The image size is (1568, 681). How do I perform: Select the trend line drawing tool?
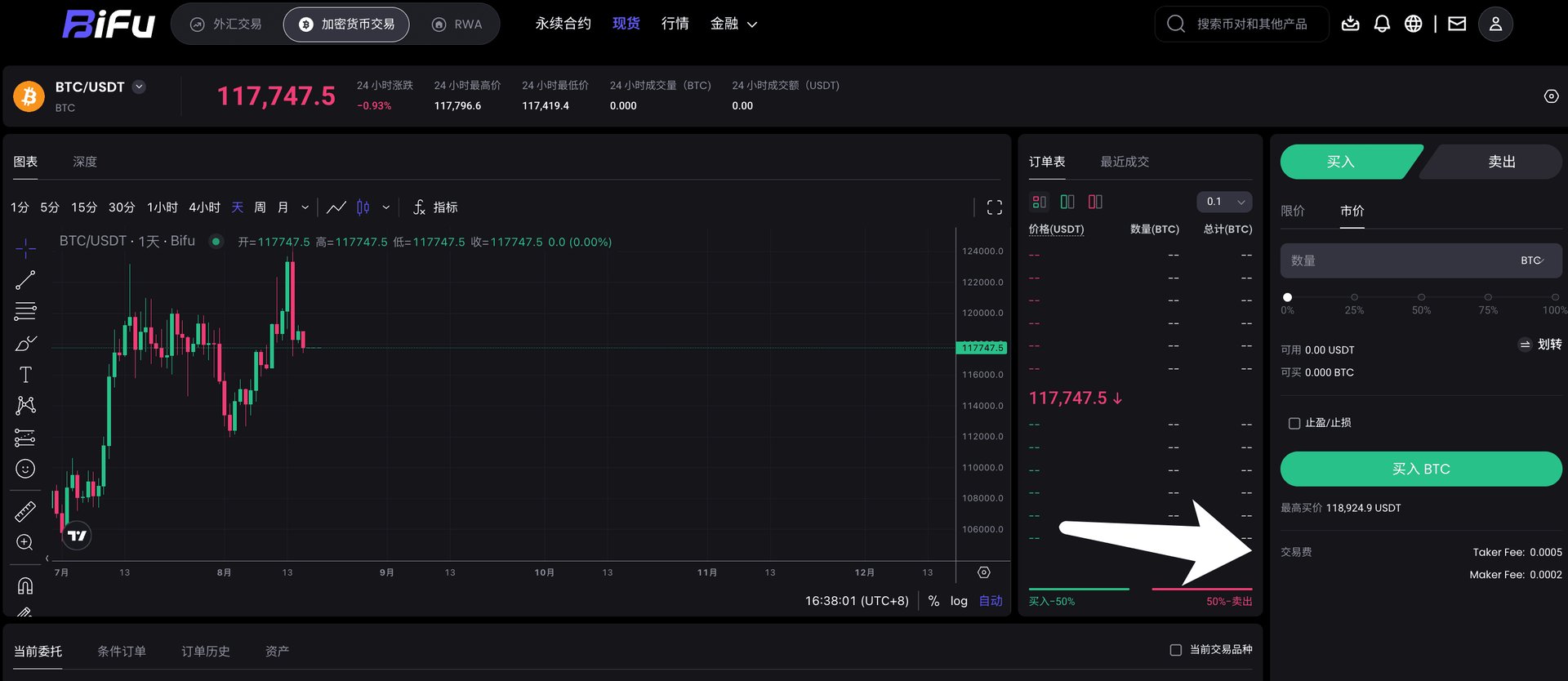(25, 280)
